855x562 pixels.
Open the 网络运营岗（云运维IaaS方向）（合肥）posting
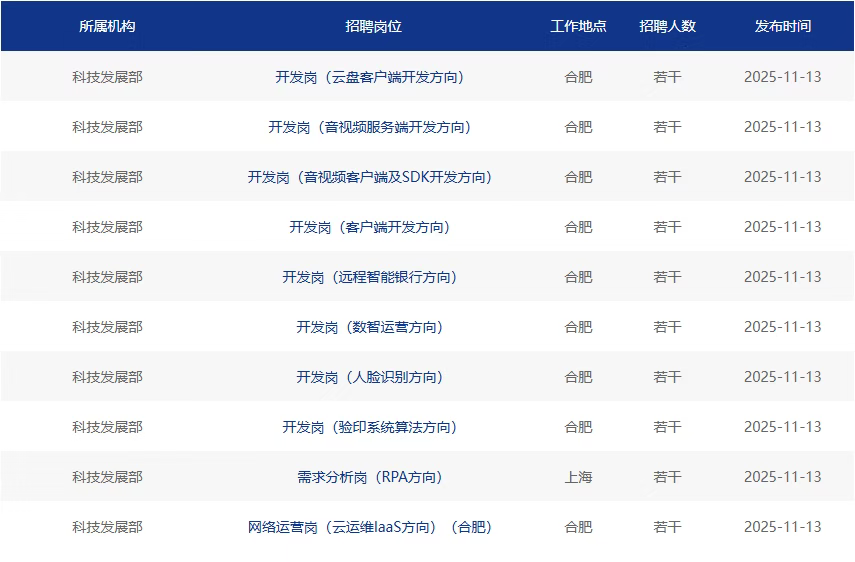tap(369, 527)
